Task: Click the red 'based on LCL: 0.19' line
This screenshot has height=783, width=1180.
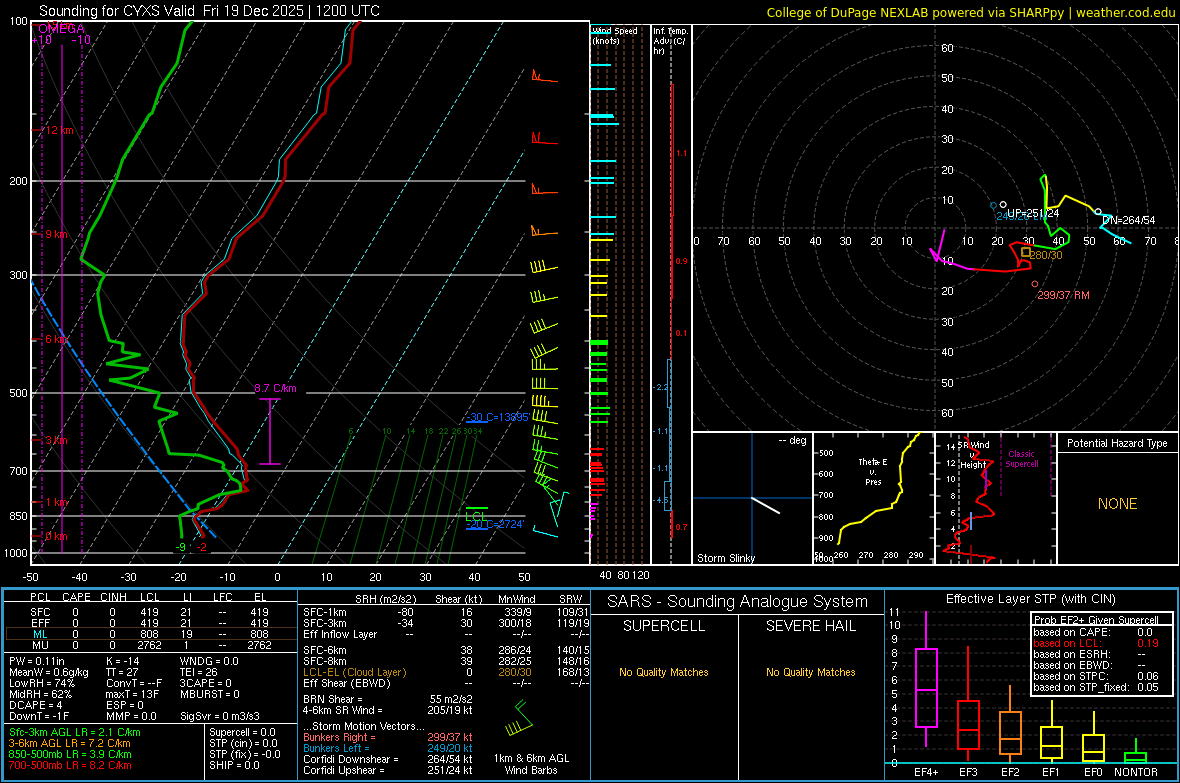Action: pos(1096,643)
